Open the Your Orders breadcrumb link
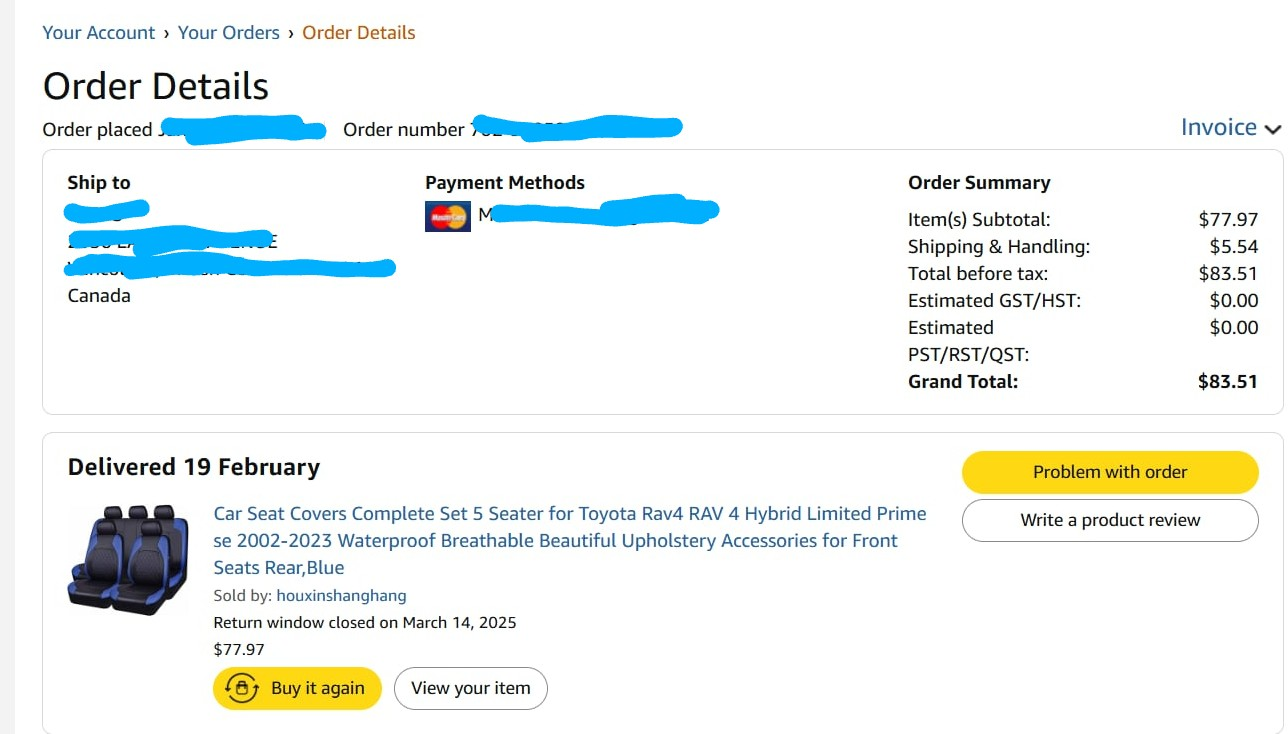The height and width of the screenshot is (734, 1288). click(x=228, y=33)
